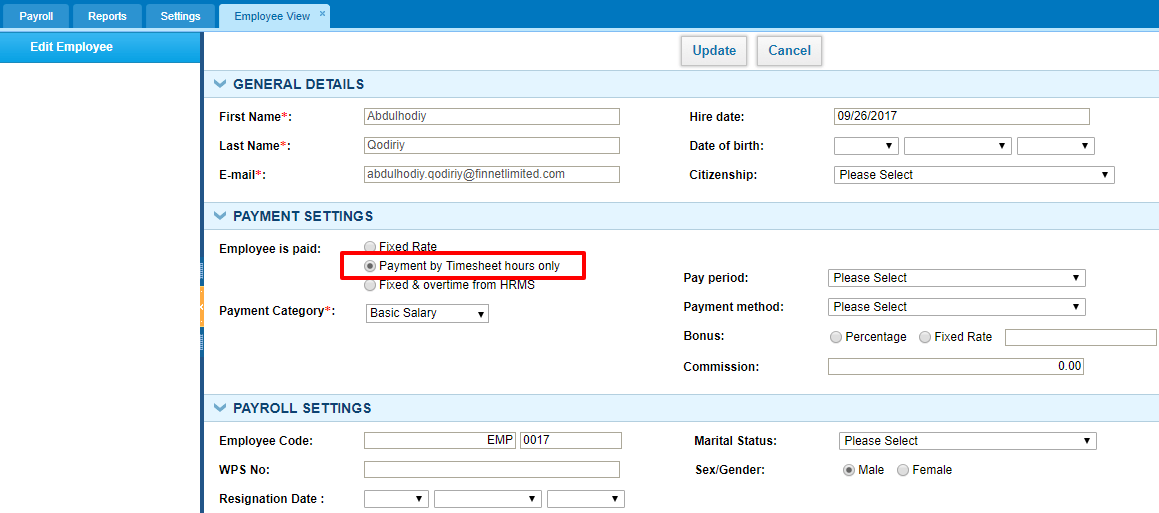
Task: Switch to the Settings tab
Action: pos(180,16)
